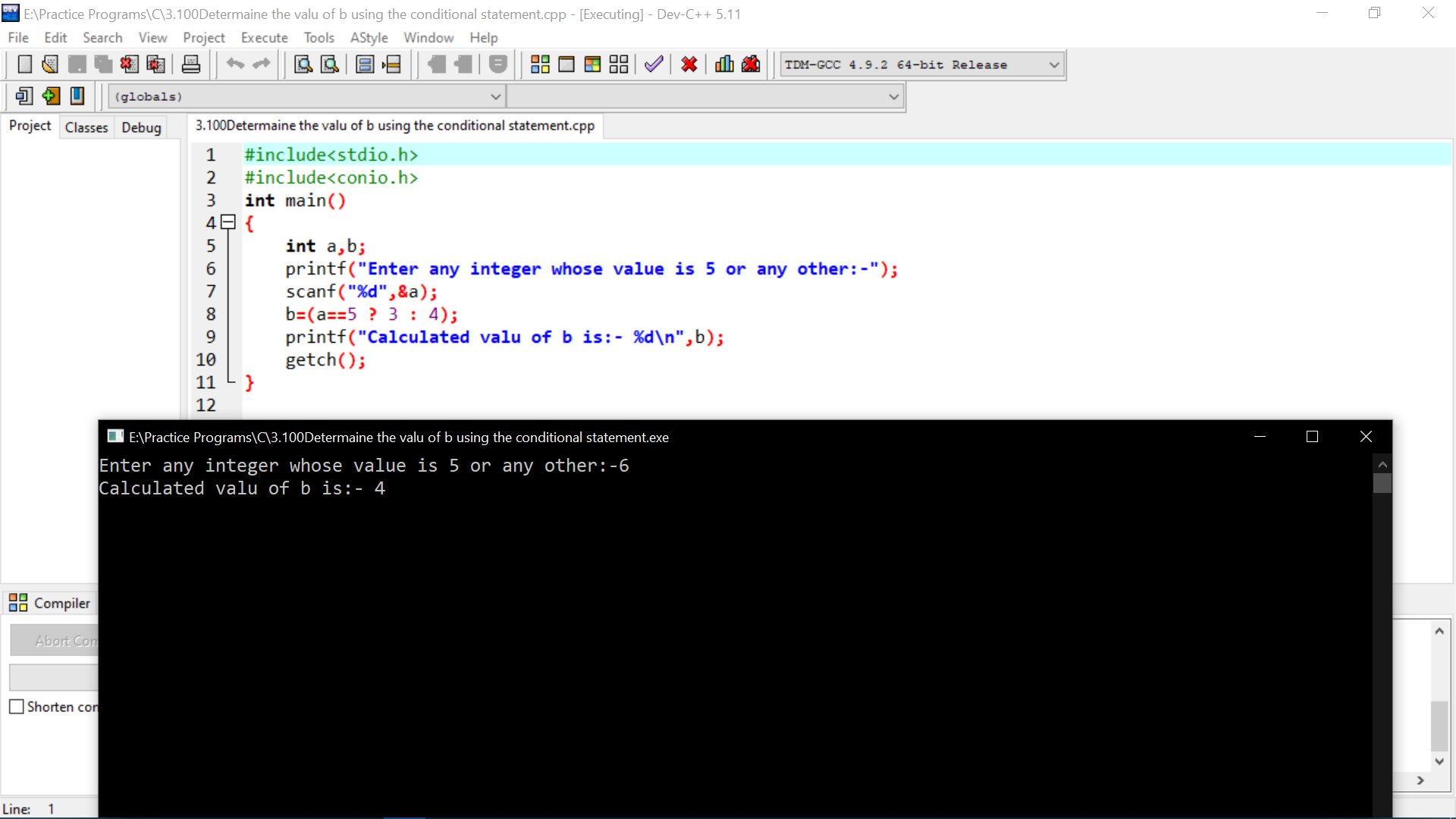Open the Search menu
Viewport: 1456px width, 819px height.
click(x=102, y=37)
